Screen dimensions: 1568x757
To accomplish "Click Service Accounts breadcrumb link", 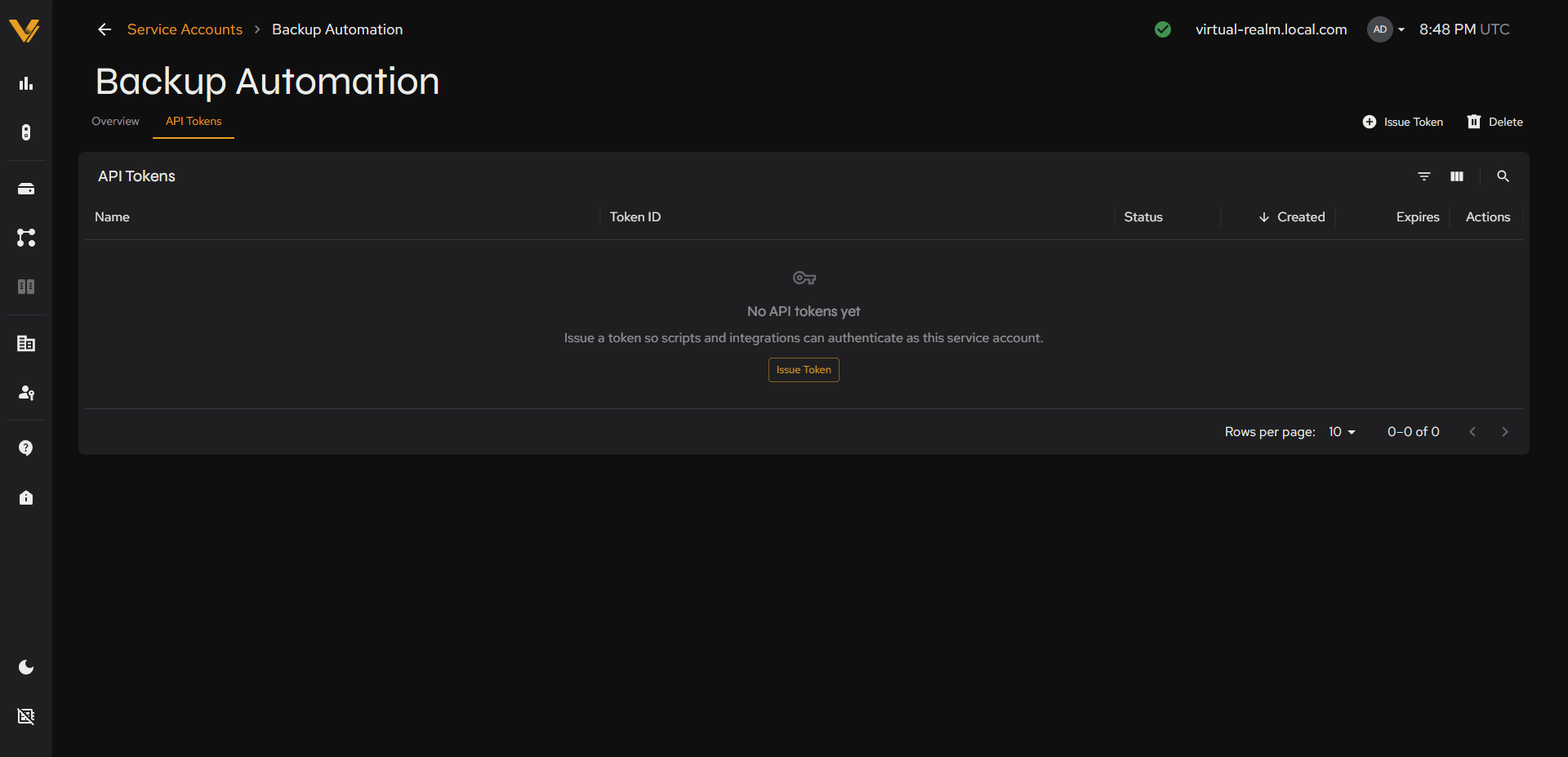I will pos(185,29).
